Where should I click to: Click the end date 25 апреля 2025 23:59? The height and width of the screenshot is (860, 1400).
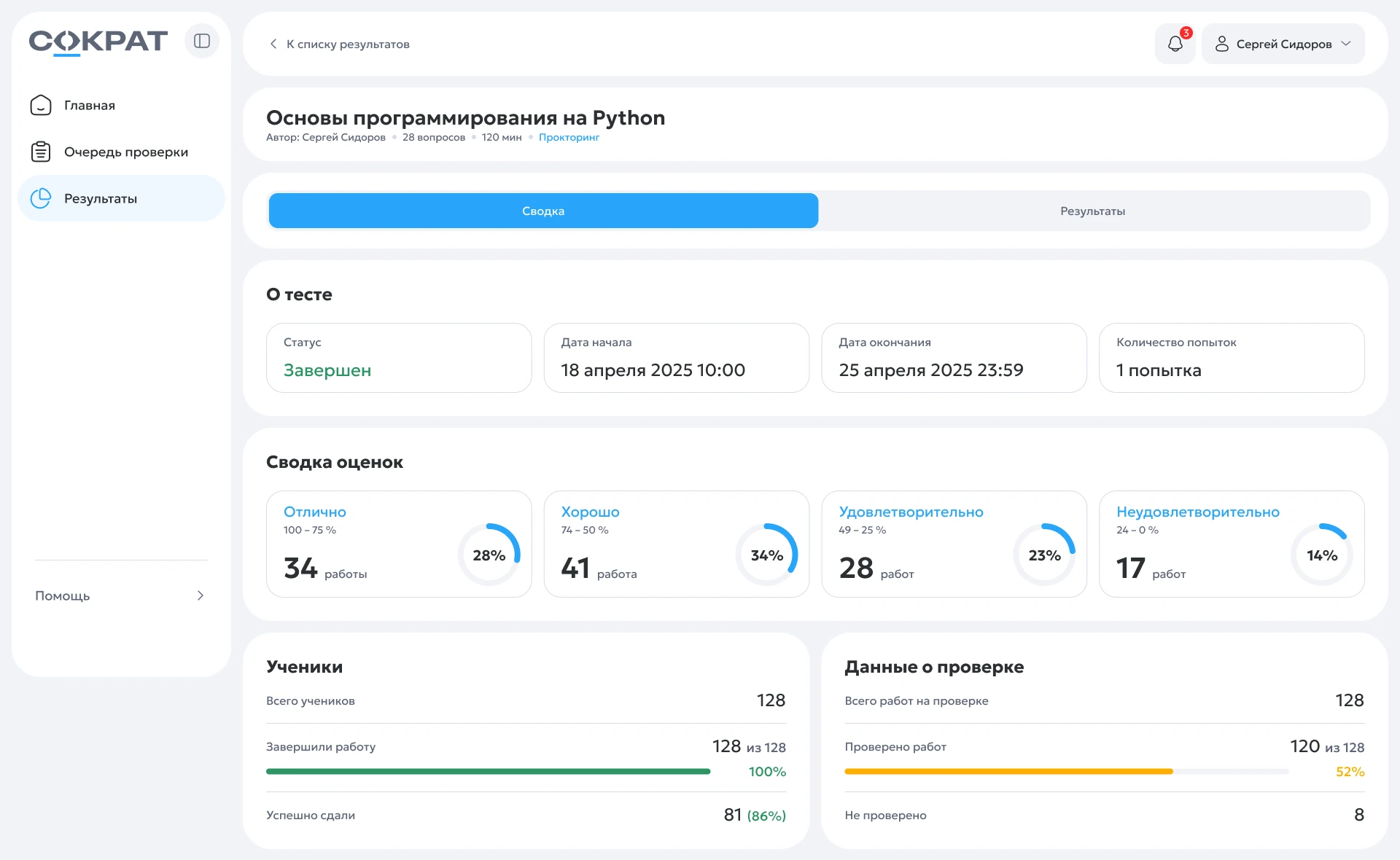coord(930,370)
